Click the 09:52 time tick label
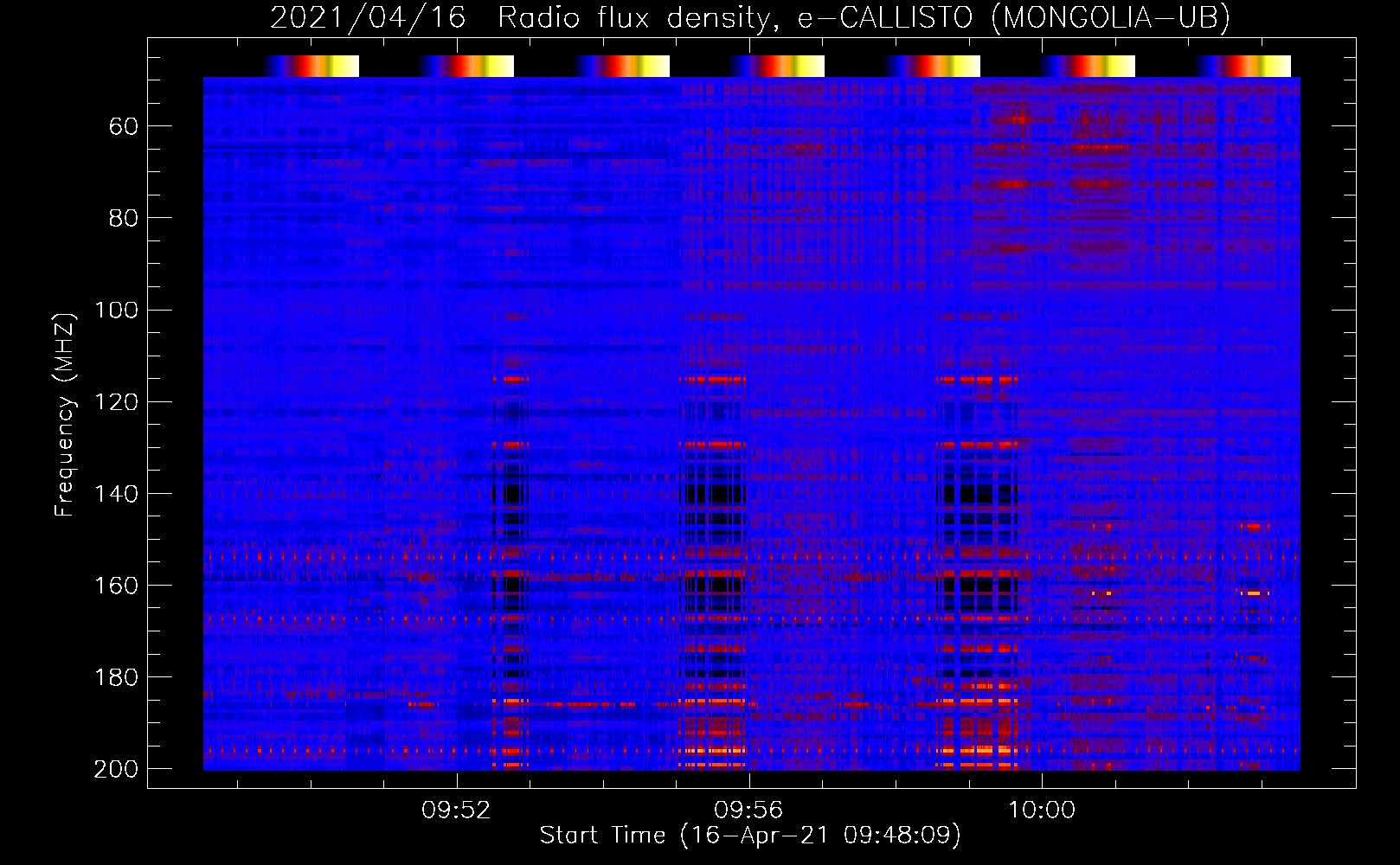The image size is (1400, 865). tap(456, 811)
